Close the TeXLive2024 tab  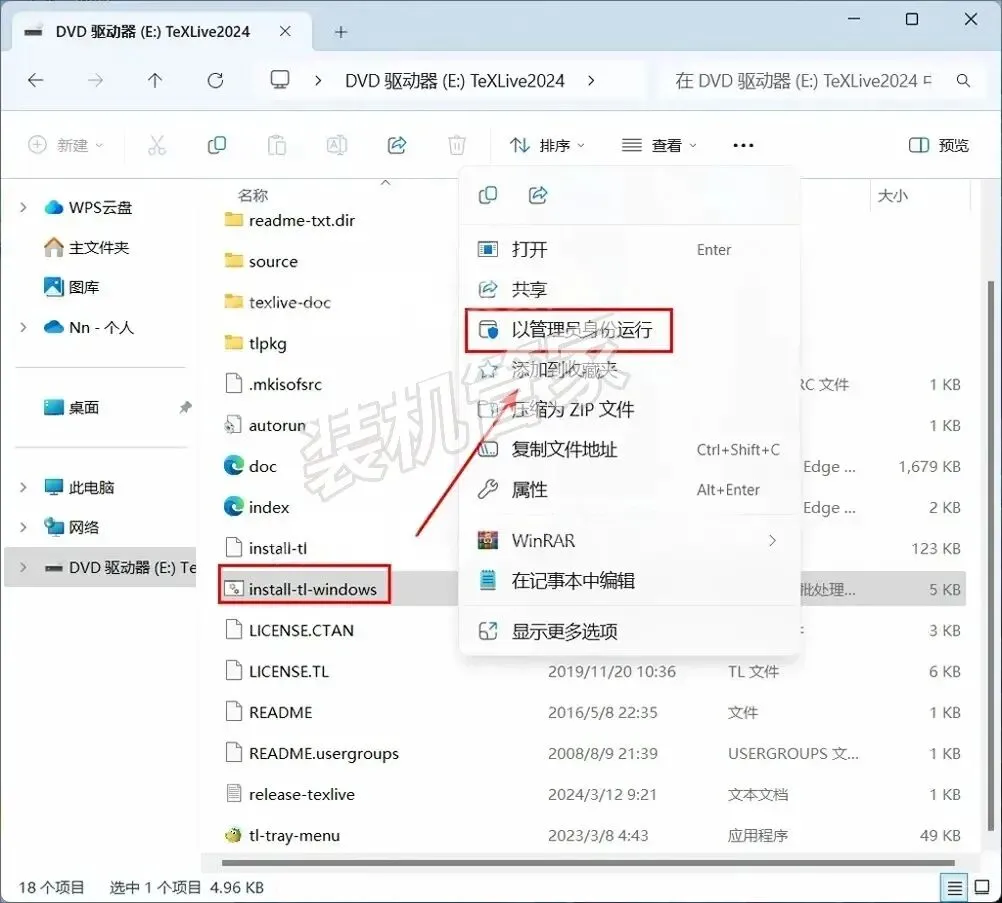286,31
